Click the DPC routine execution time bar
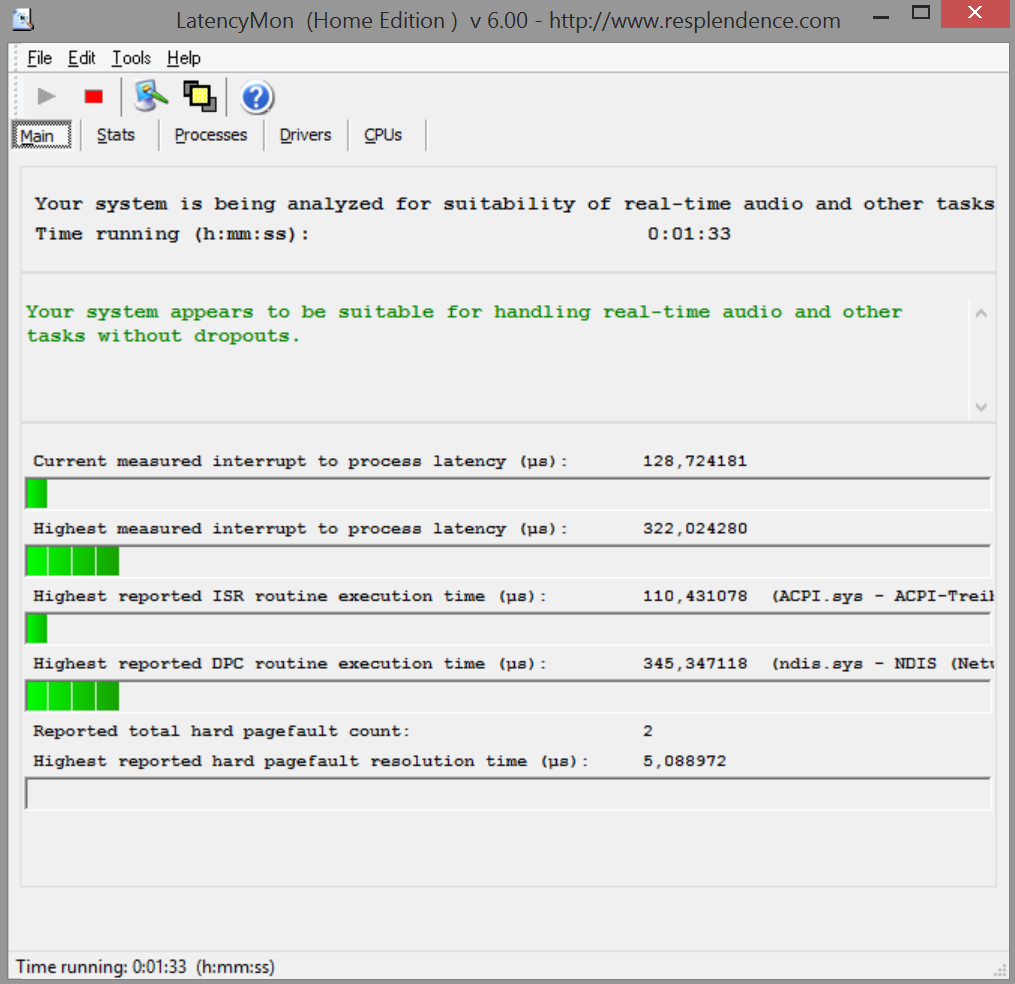 (508, 696)
